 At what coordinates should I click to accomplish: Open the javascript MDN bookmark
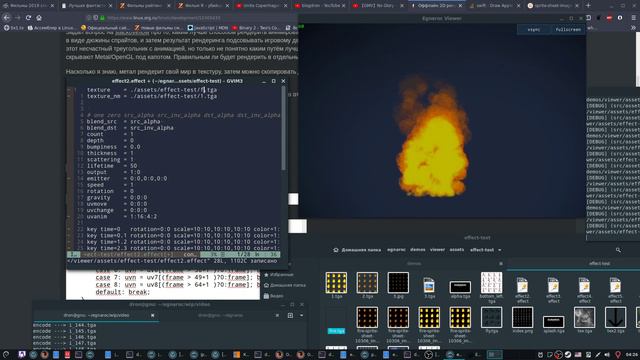pyautogui.click(x=208, y=28)
